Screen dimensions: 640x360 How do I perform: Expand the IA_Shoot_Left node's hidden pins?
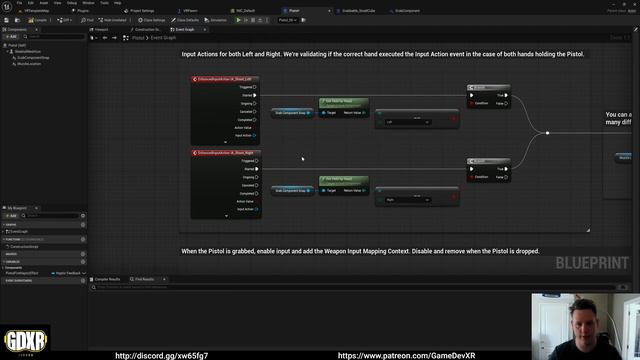click(225, 142)
